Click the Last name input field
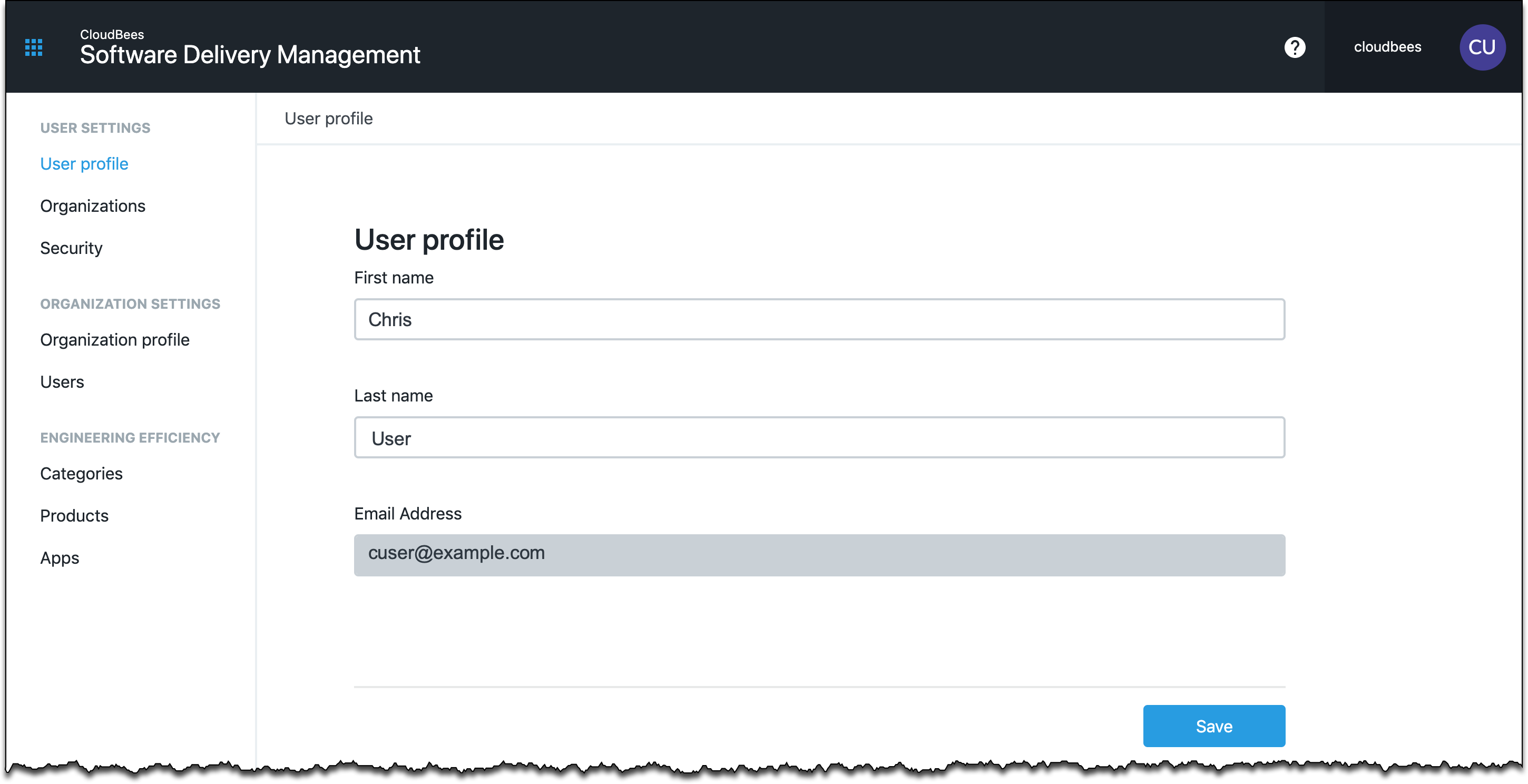This screenshot has width=1528, height=784. coord(819,438)
